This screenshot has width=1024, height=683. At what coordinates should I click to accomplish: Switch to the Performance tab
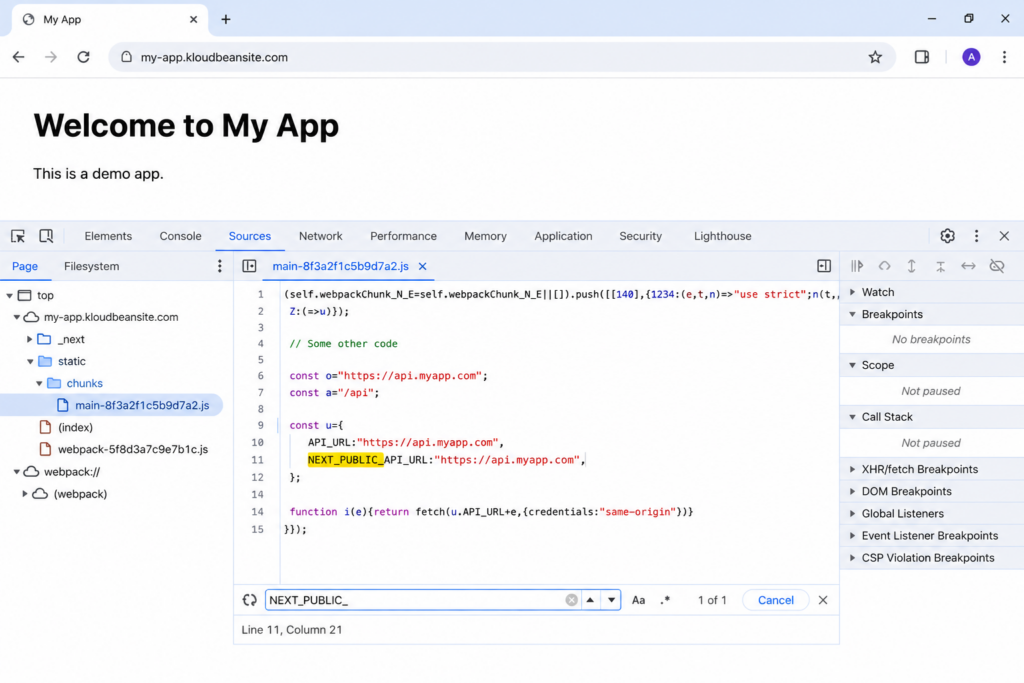click(403, 236)
